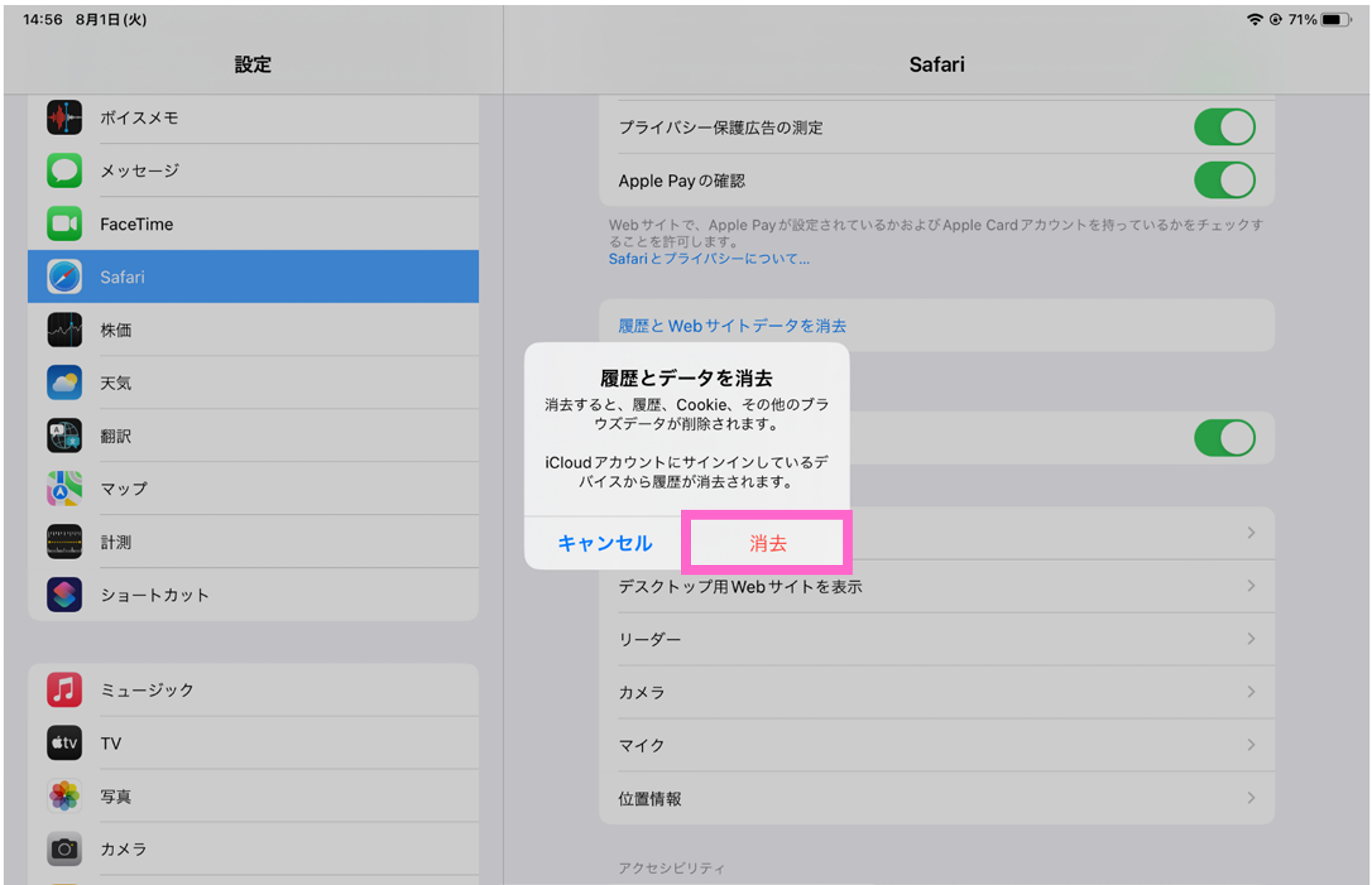Select the Messages app icon
The image size is (1372, 885).
(x=64, y=171)
